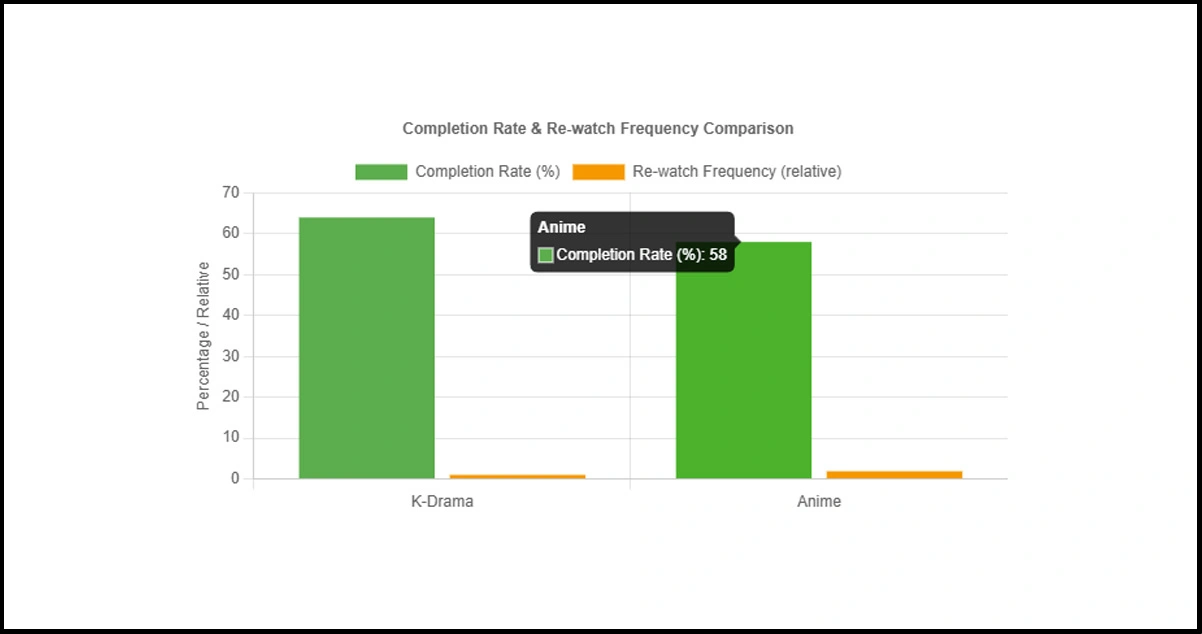
Task: Click the Anime orange re-watch bar
Action: tap(894, 474)
